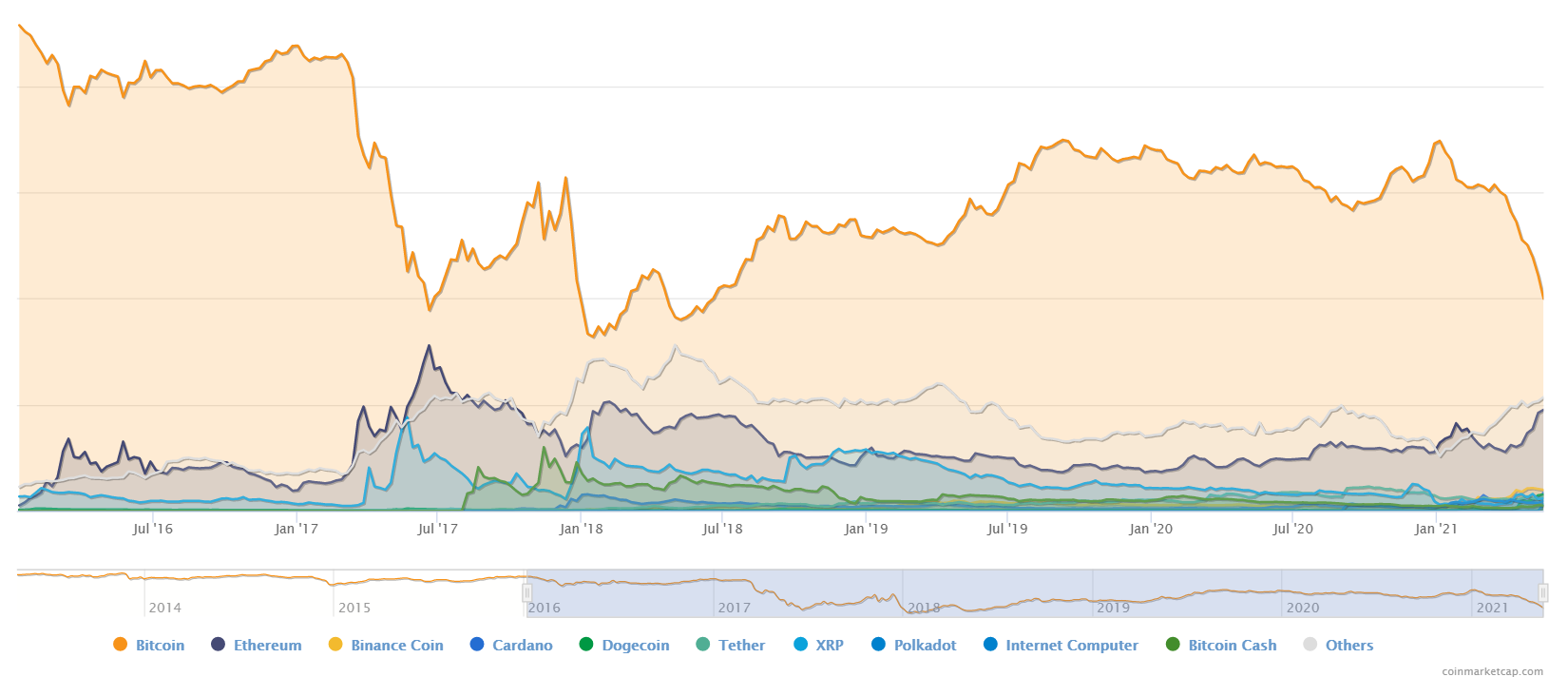Viewport: 1568px width, 677px height.
Task: Click the teal Tether legend dot
Action: click(702, 645)
